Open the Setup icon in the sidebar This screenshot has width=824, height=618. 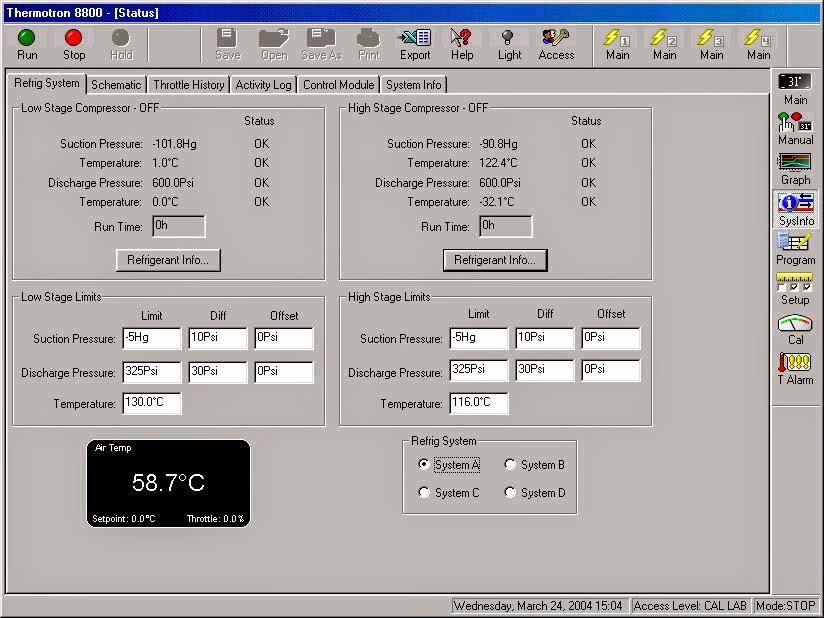tap(795, 289)
